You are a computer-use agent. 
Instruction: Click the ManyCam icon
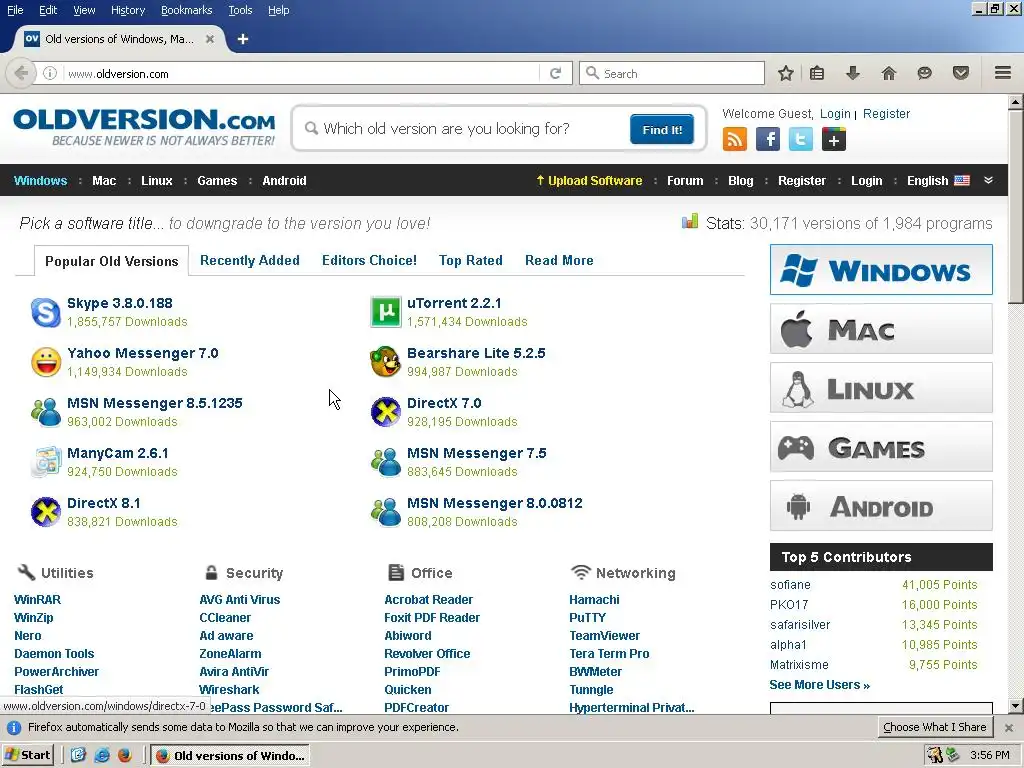pyautogui.click(x=46, y=462)
